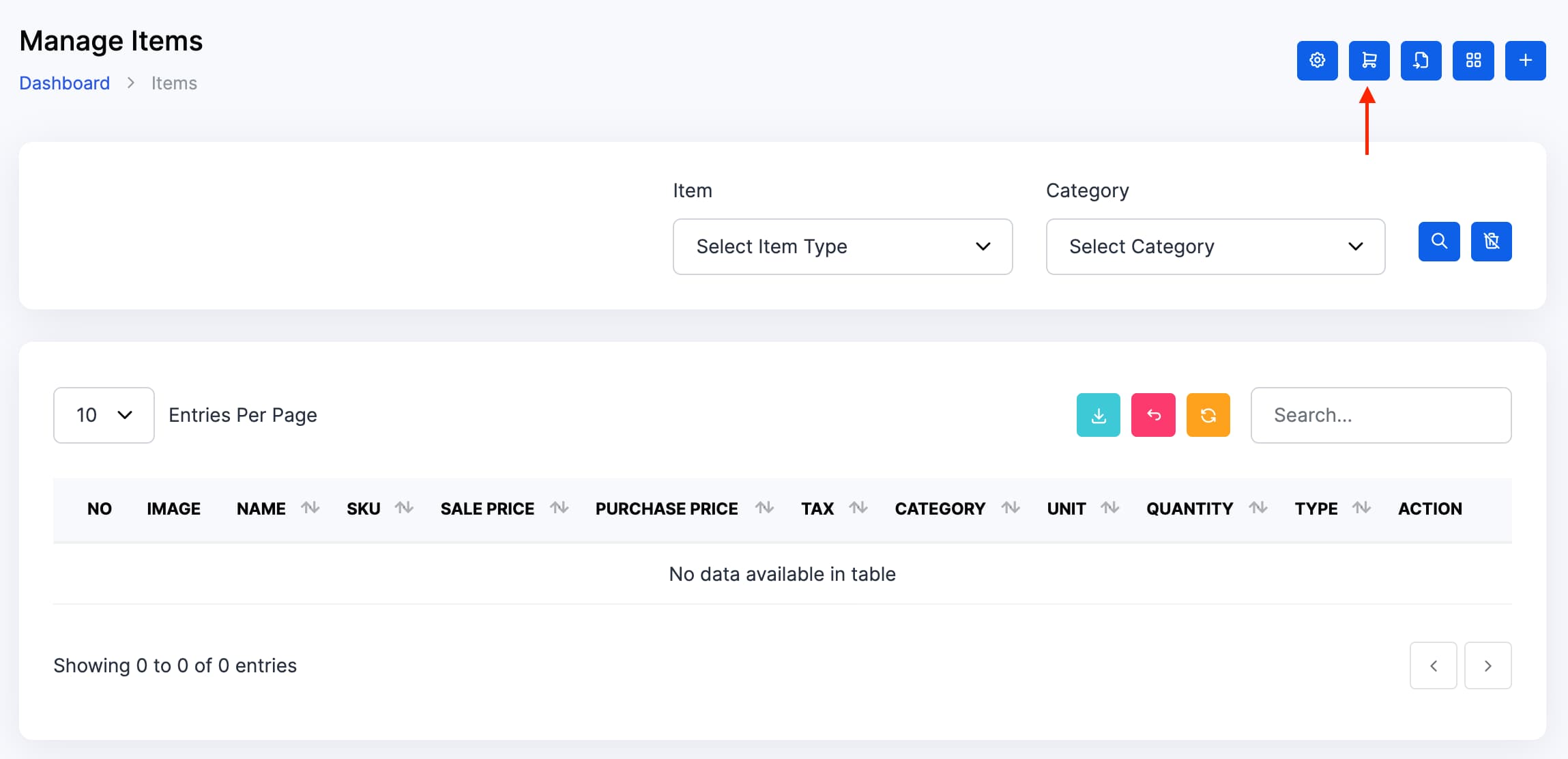The image size is (1568, 759).
Task: Click the pink undo arrow button
Action: click(1153, 415)
